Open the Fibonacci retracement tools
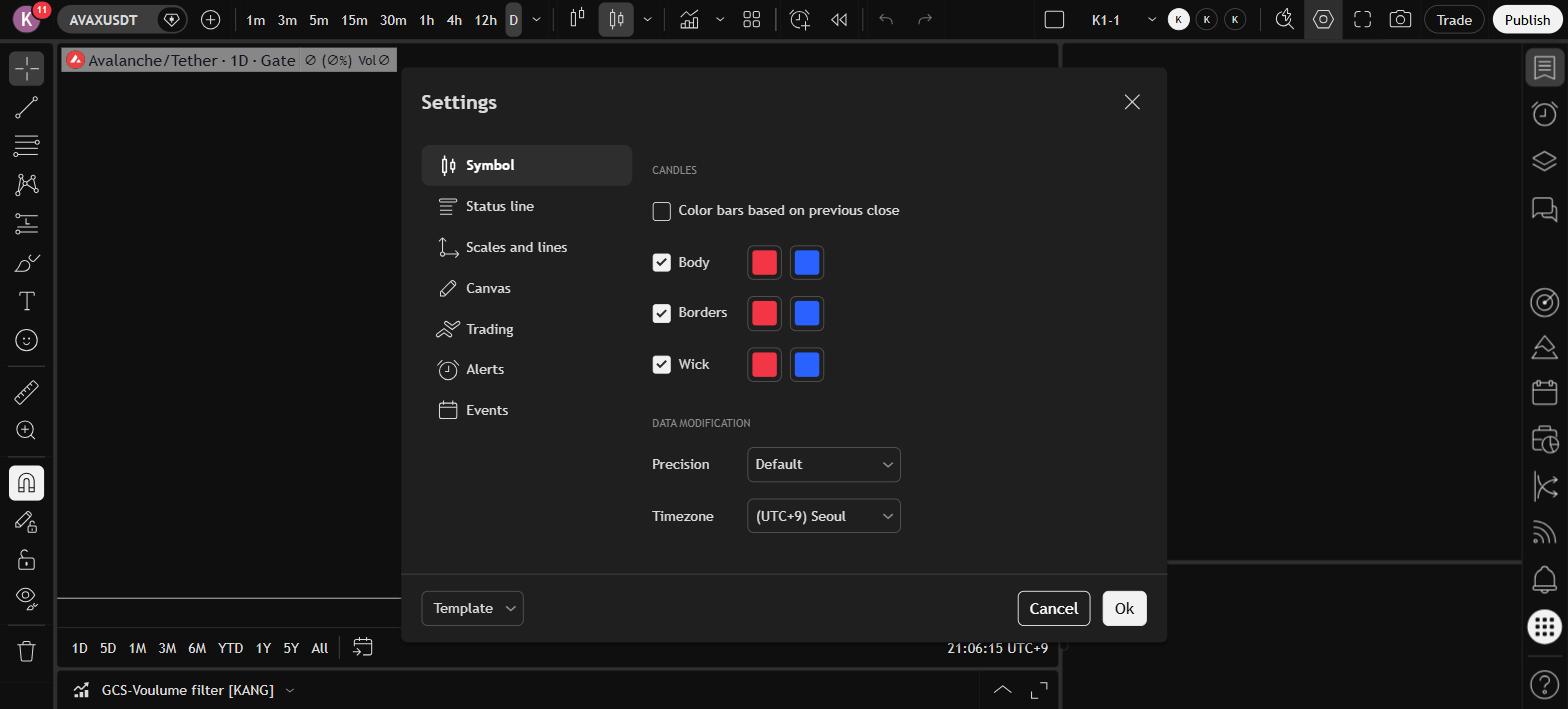This screenshot has width=1568, height=709. (26, 146)
